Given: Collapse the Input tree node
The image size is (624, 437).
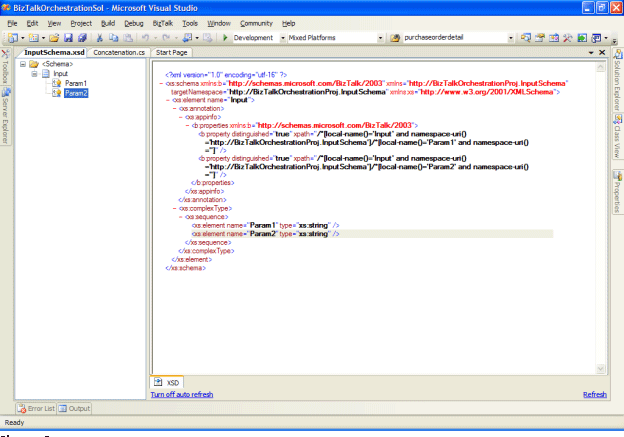Looking at the screenshot, I should coord(35,74).
